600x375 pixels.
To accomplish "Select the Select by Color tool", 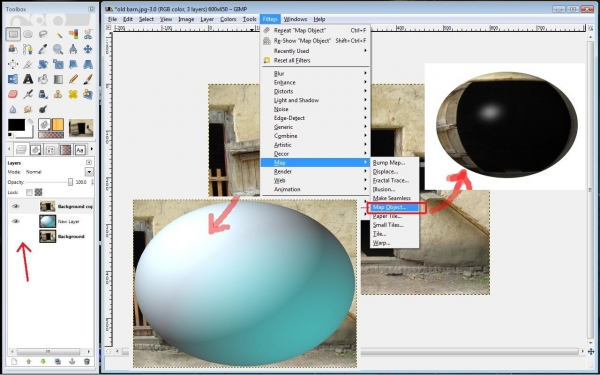I will tap(73, 34).
